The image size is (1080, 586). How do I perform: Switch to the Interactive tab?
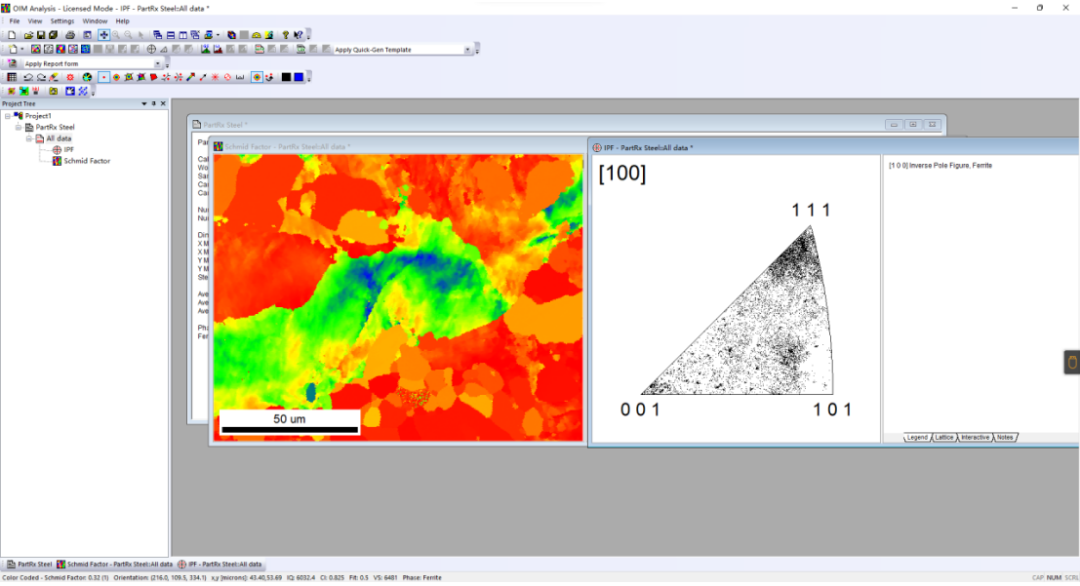point(974,437)
